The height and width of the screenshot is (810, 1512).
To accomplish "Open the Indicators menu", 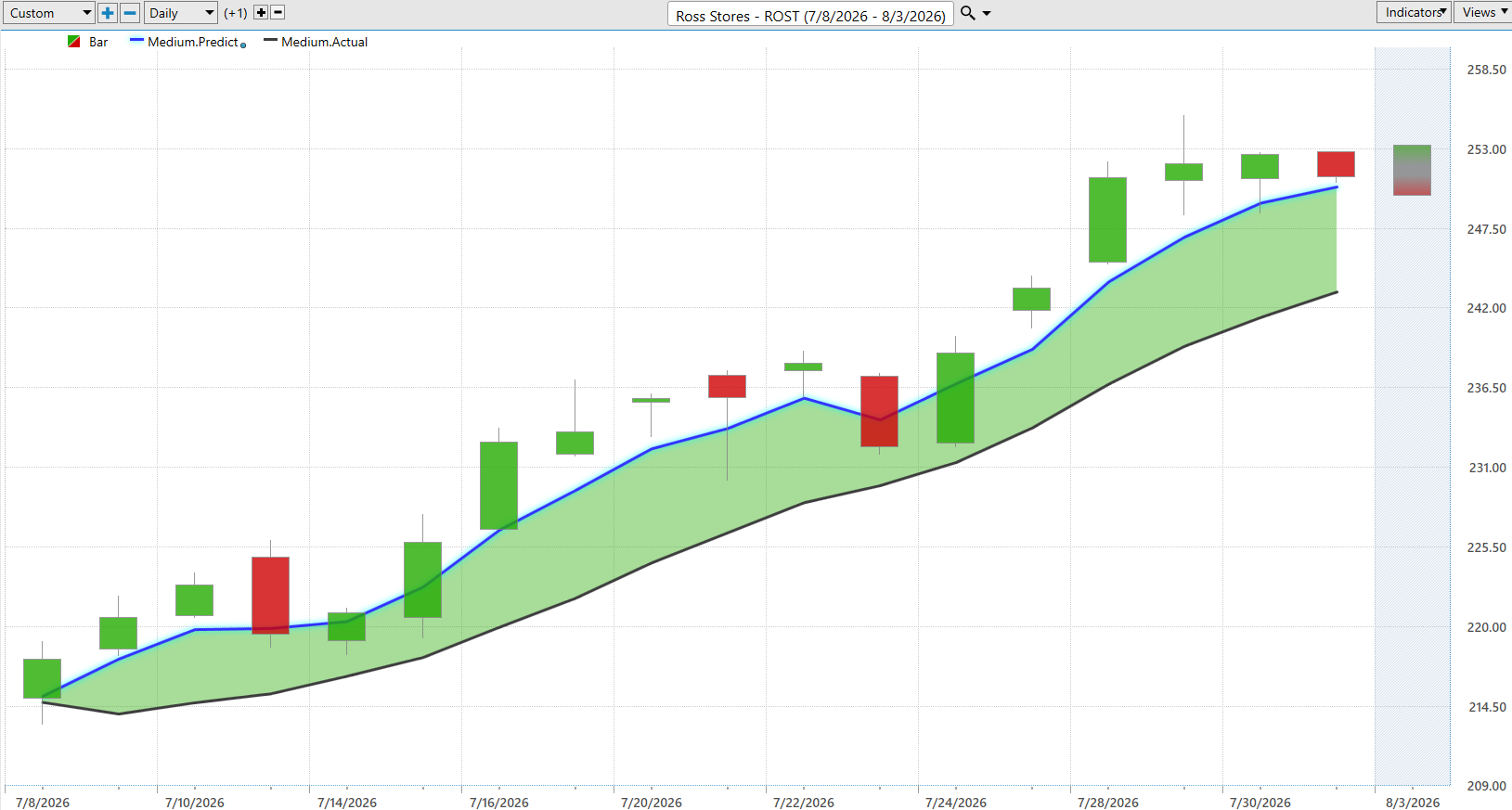I will 1414,12.
